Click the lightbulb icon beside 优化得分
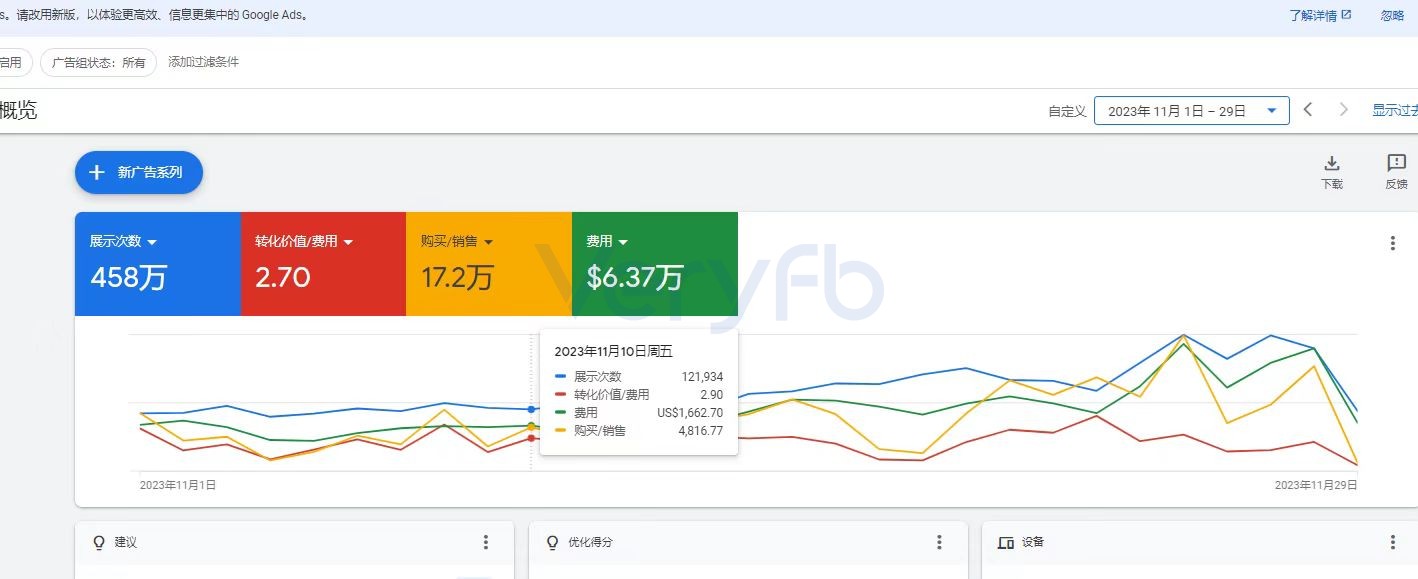The image size is (1418, 579). (552, 542)
